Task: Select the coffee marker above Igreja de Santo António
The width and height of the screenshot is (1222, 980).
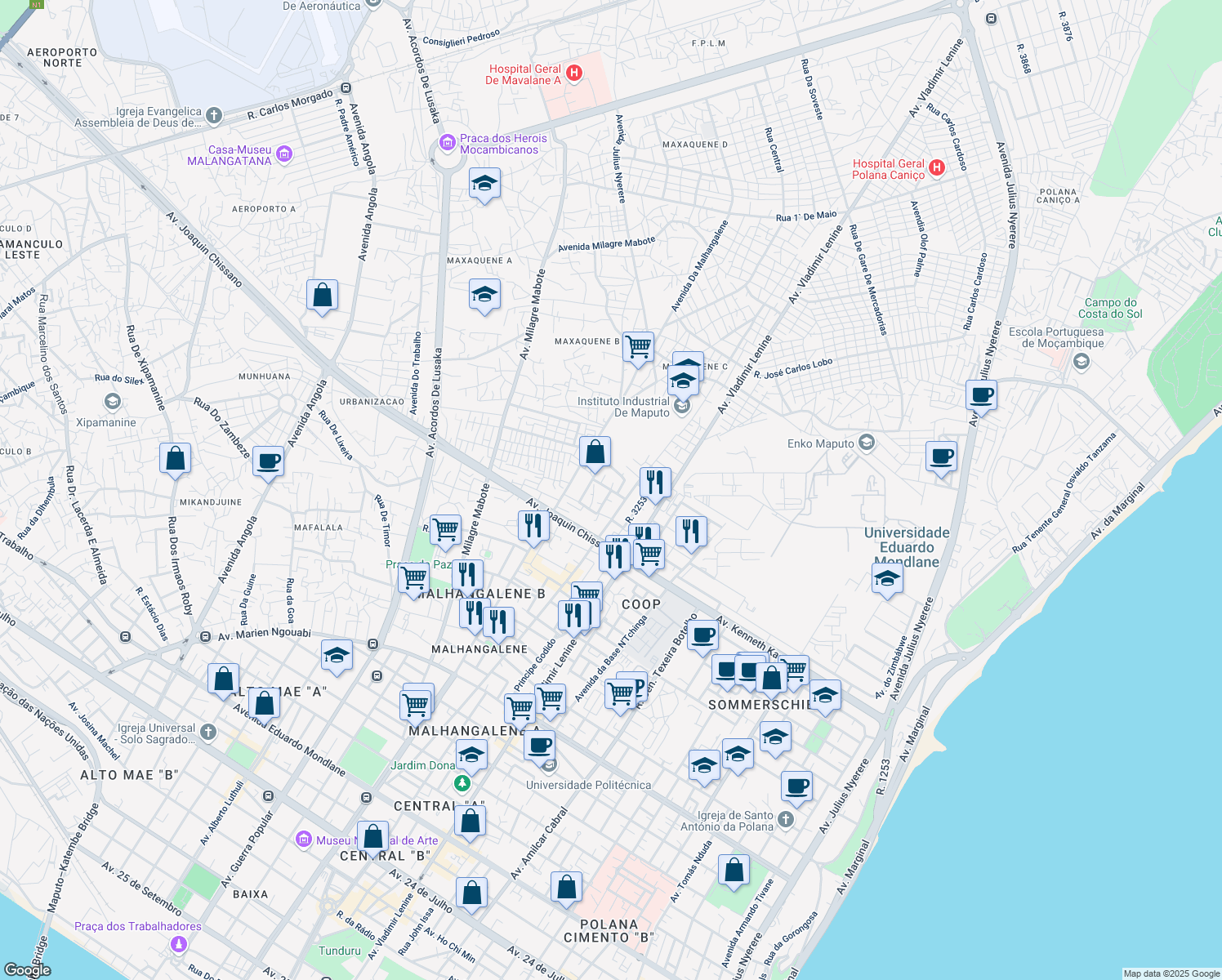Action: [x=796, y=788]
